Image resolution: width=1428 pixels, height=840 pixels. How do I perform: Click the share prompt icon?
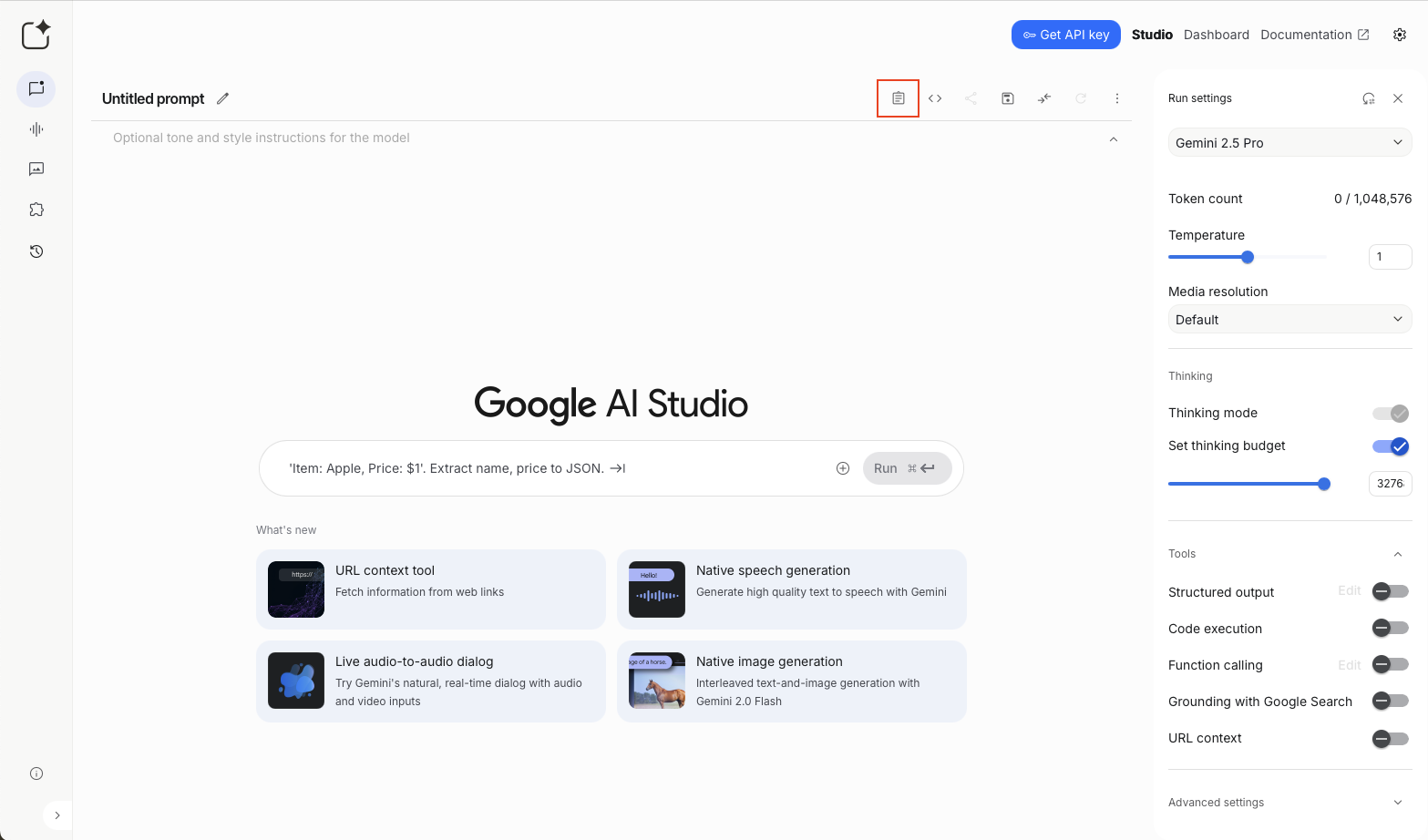point(971,98)
